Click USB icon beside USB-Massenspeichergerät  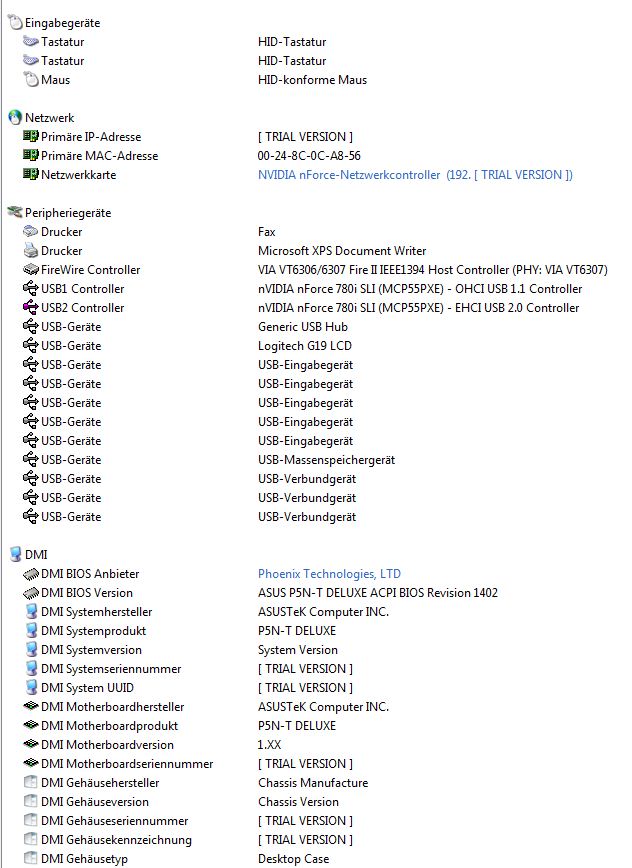tap(30, 459)
